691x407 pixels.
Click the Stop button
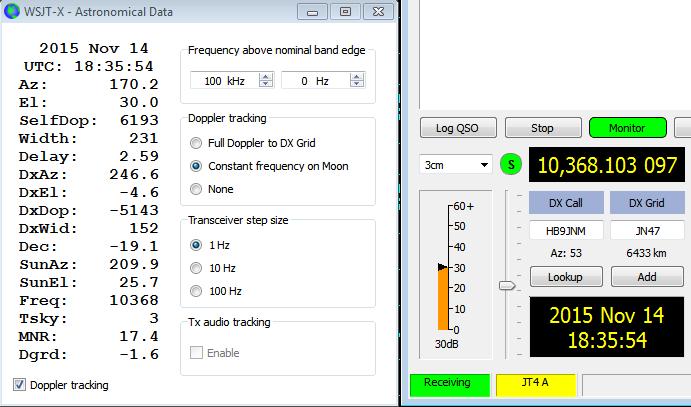pos(542,128)
